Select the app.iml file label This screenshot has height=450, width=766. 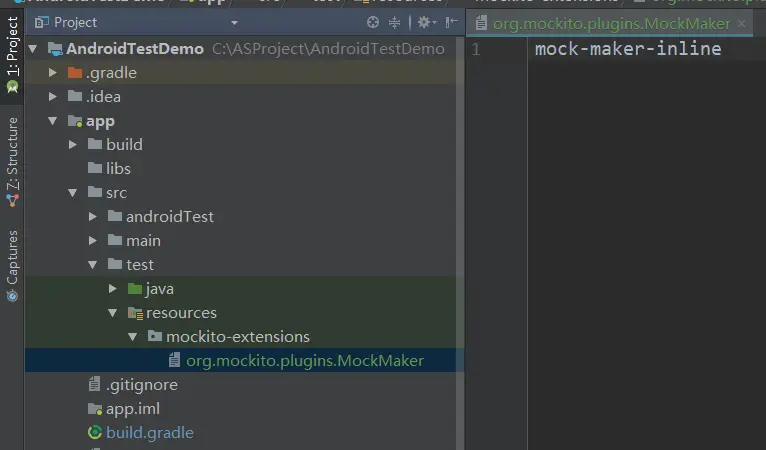pyautogui.click(x=133, y=409)
